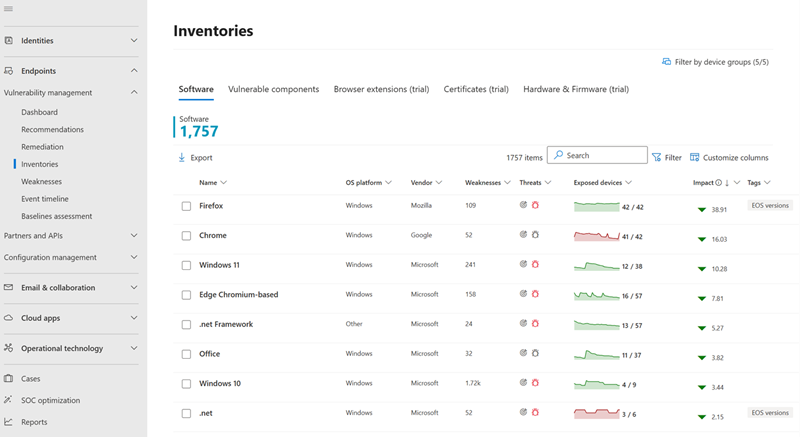Click the hamburger menu icon in sidebar
Screen dimensions: 800x438
[9, 9]
